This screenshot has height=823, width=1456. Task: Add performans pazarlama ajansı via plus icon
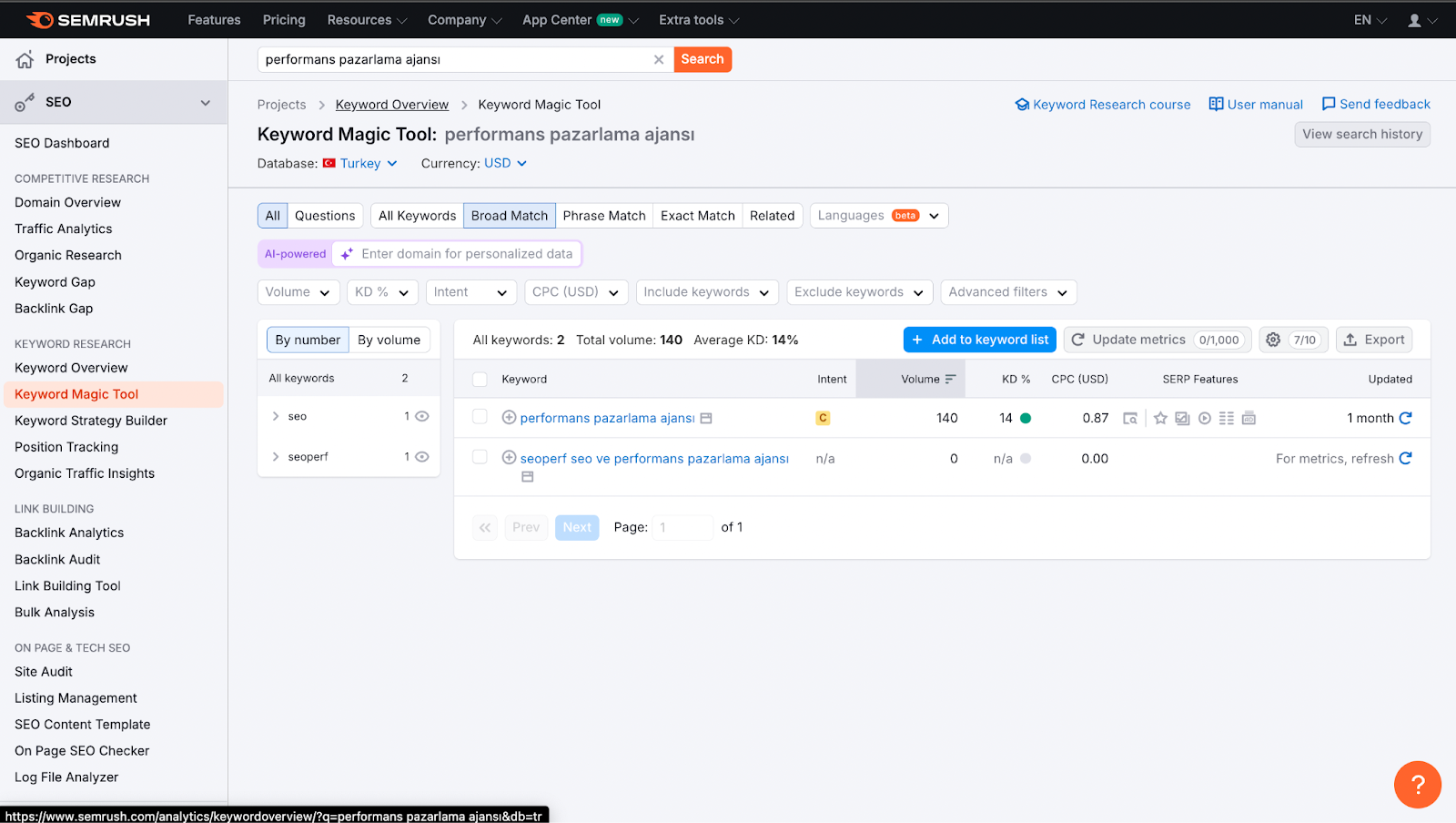point(510,418)
